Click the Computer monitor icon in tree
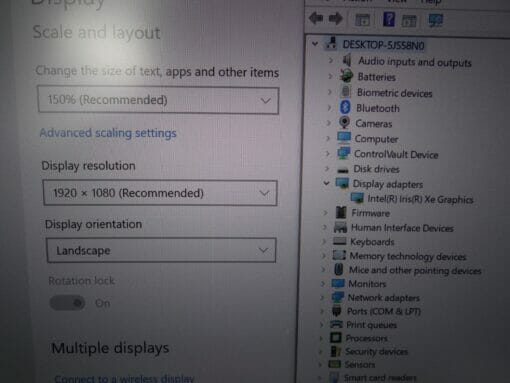 click(x=344, y=137)
